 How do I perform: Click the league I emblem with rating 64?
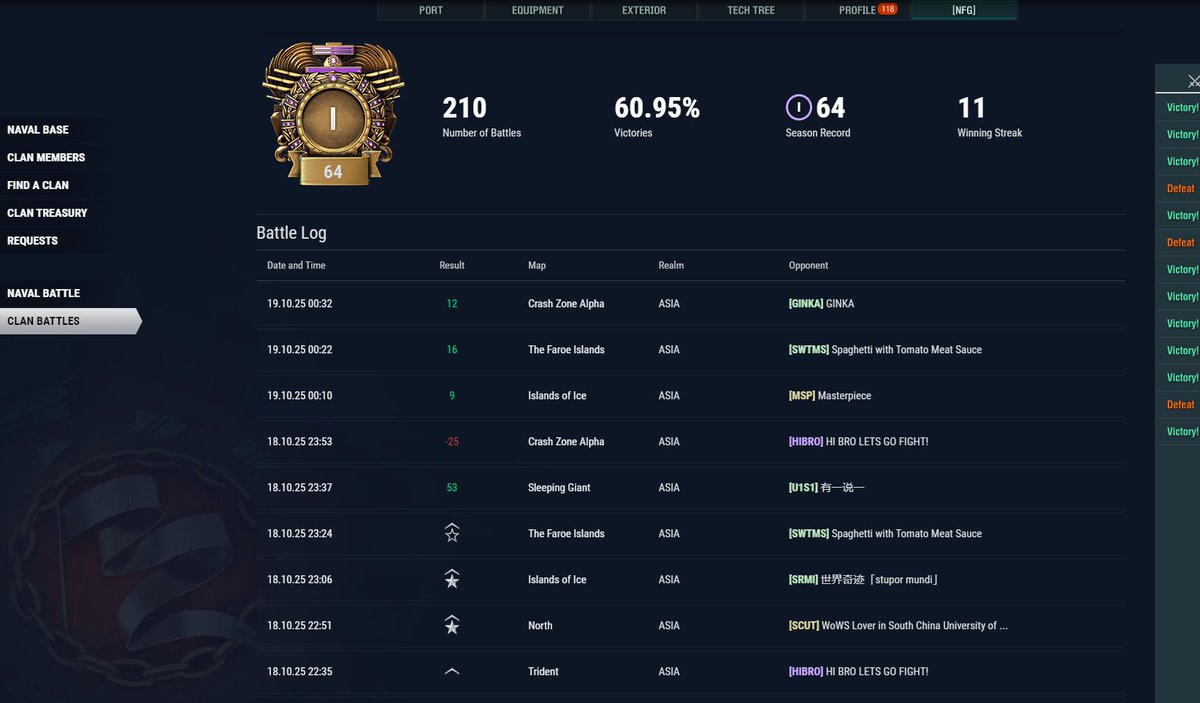click(333, 115)
